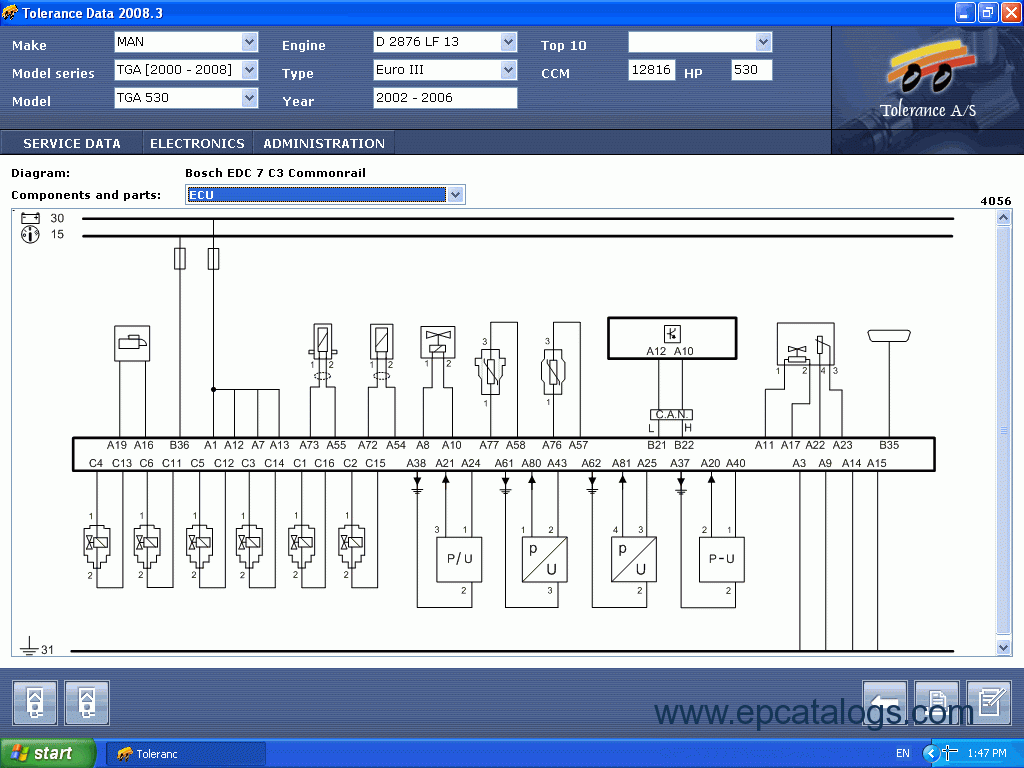The width and height of the screenshot is (1024, 768).
Task: Open the Windows start menu
Action: (x=48, y=754)
